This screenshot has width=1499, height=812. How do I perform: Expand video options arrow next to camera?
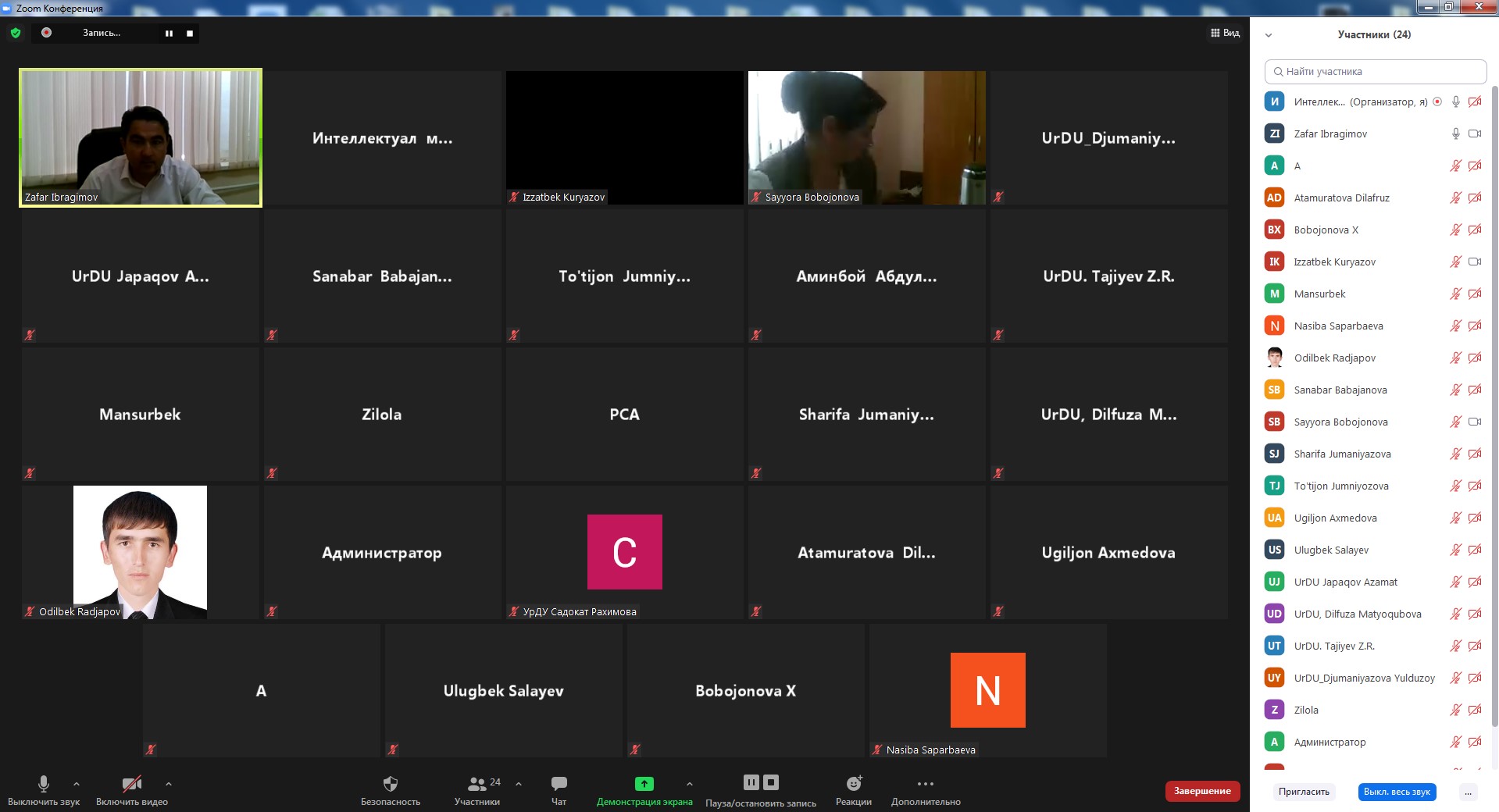coord(169,784)
